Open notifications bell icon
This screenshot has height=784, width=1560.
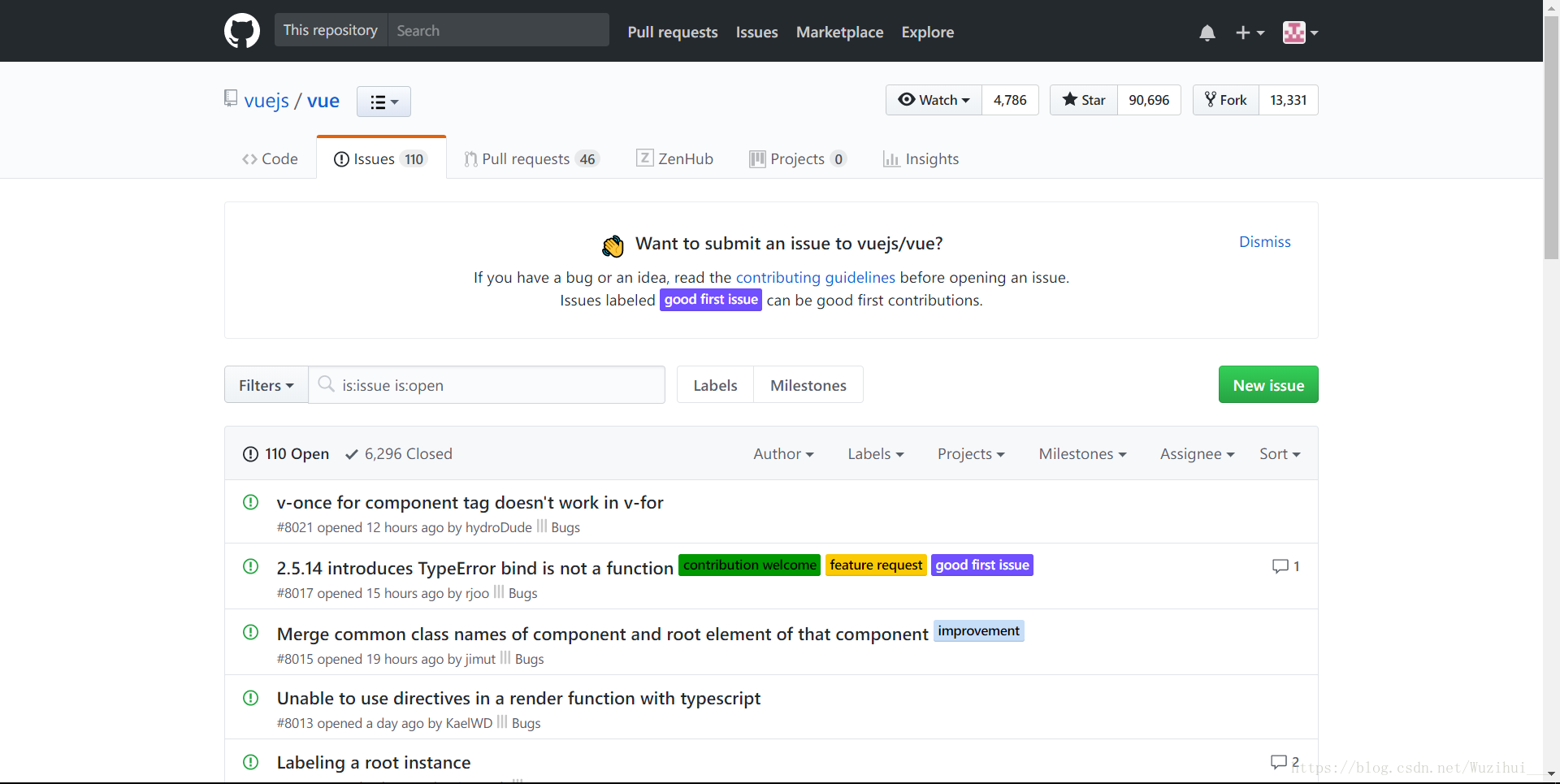(1207, 32)
